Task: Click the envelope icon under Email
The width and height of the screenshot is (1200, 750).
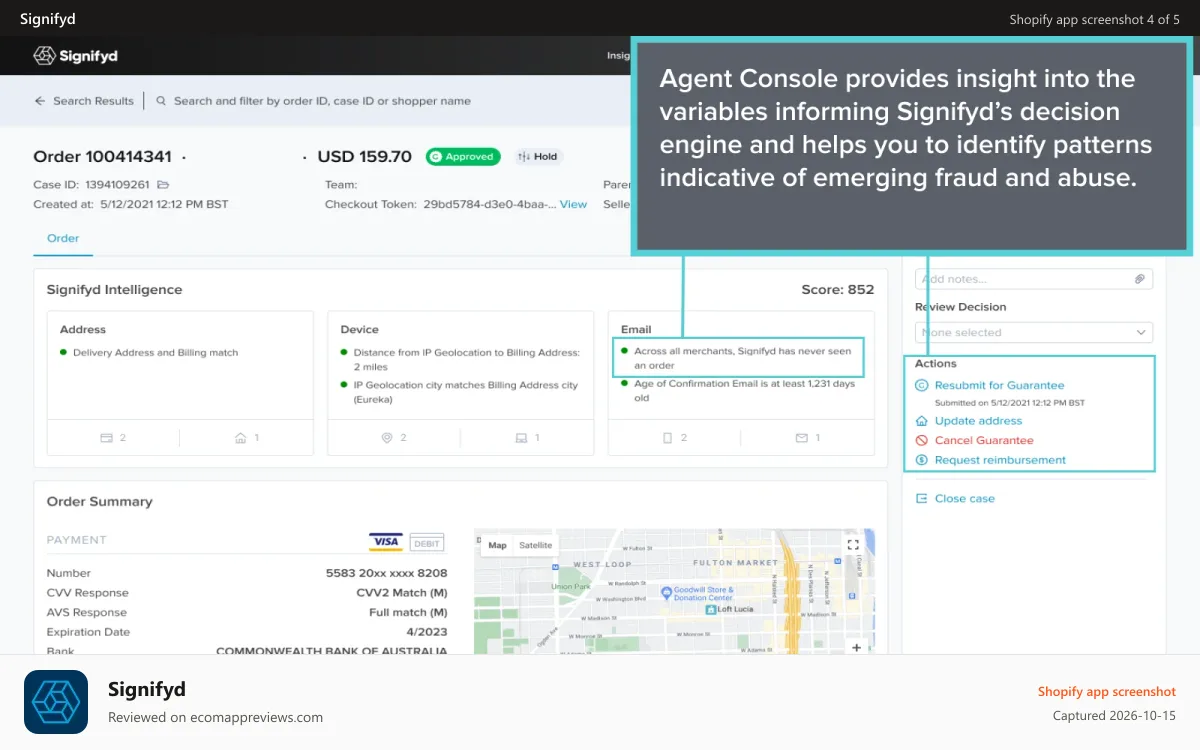Action: pos(801,438)
